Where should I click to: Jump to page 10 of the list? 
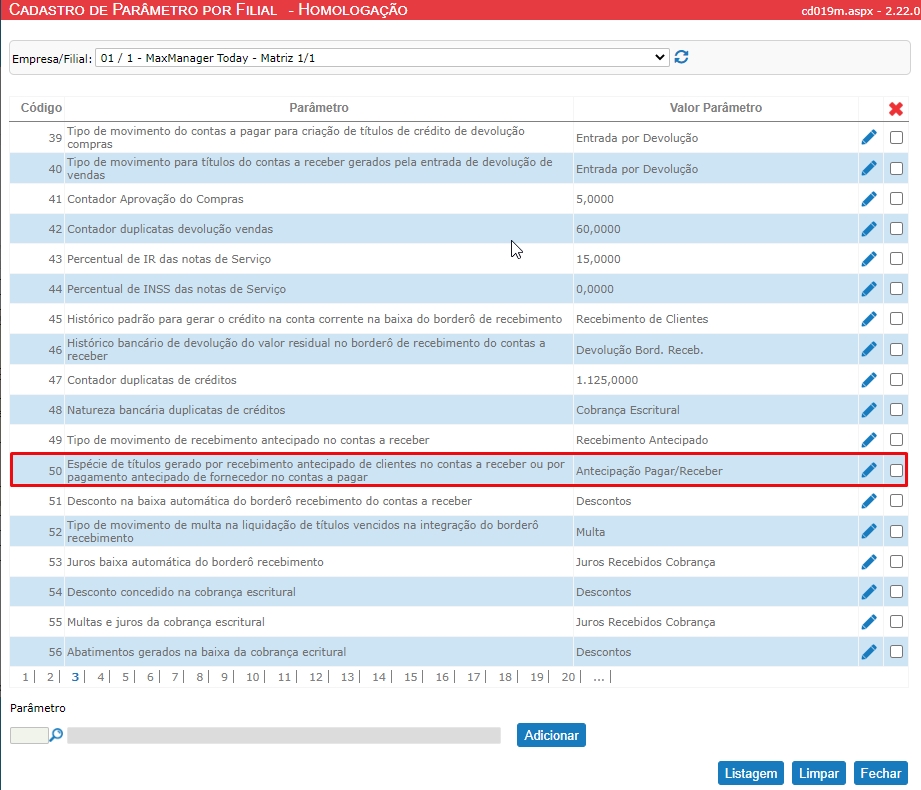pos(253,677)
